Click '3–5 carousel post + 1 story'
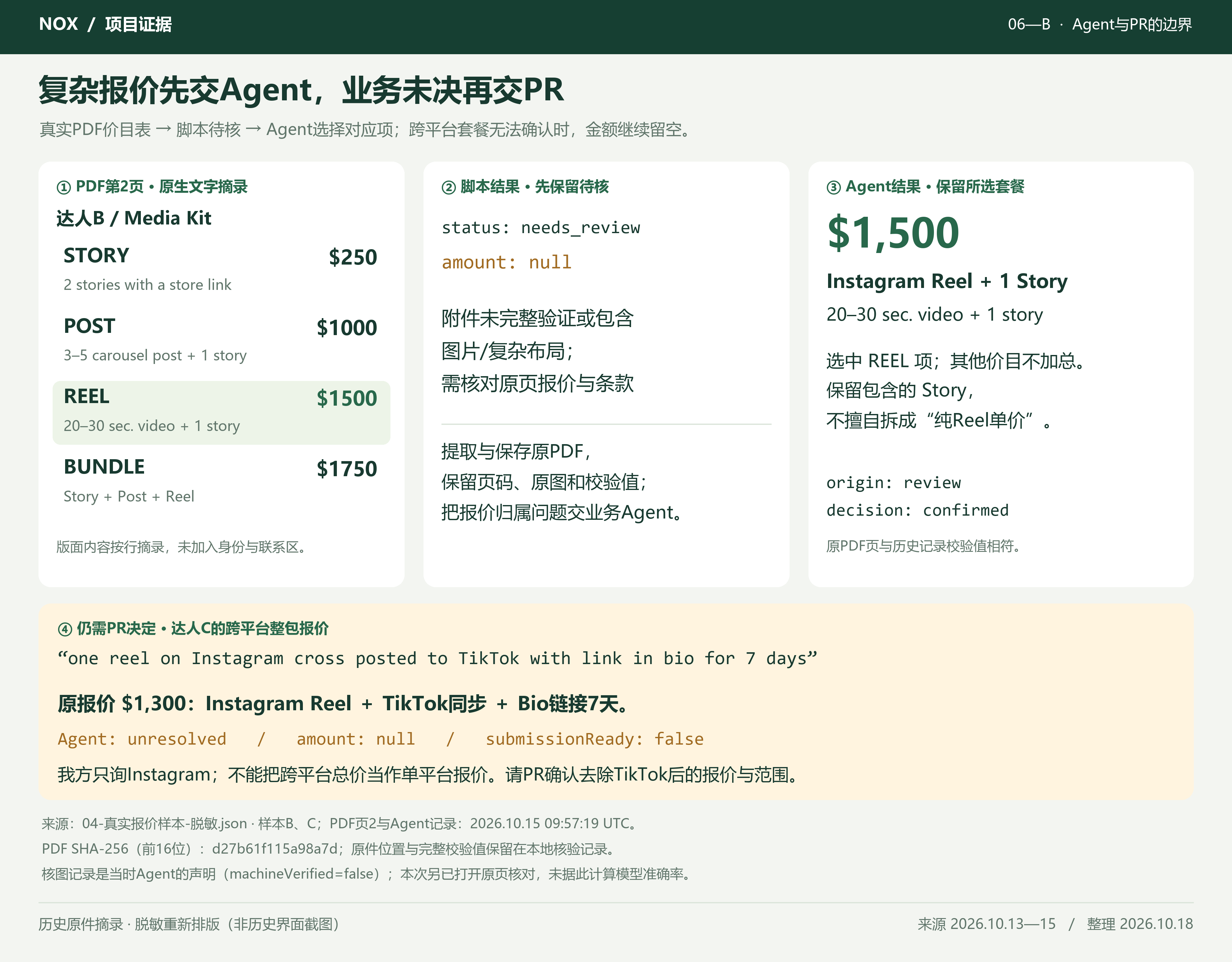1232x962 pixels. [x=155, y=355]
